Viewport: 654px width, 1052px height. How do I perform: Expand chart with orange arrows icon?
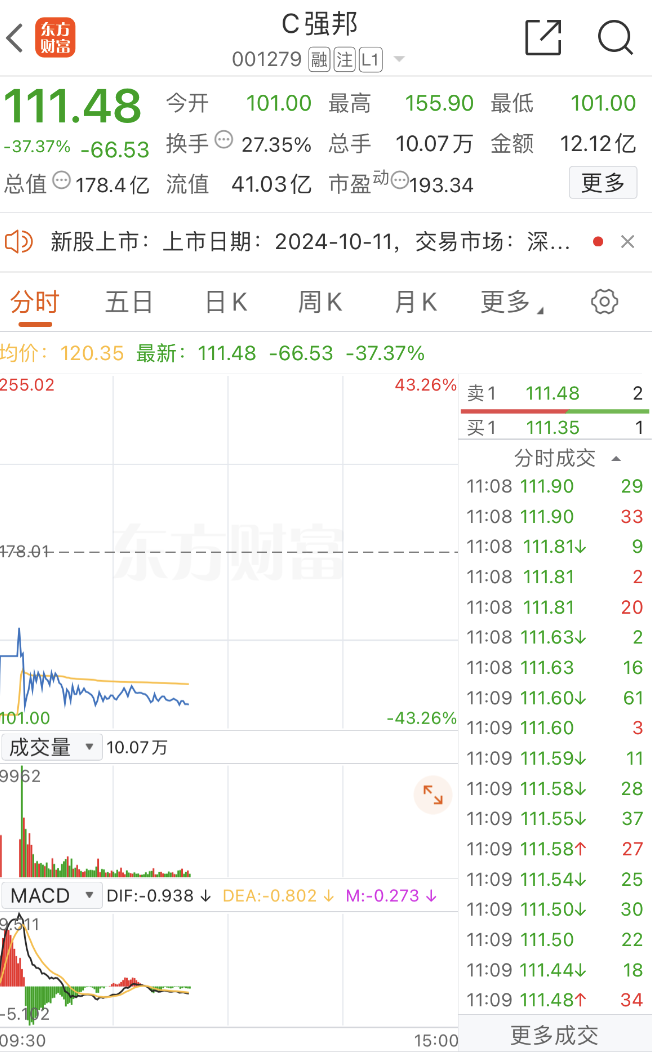tap(433, 795)
